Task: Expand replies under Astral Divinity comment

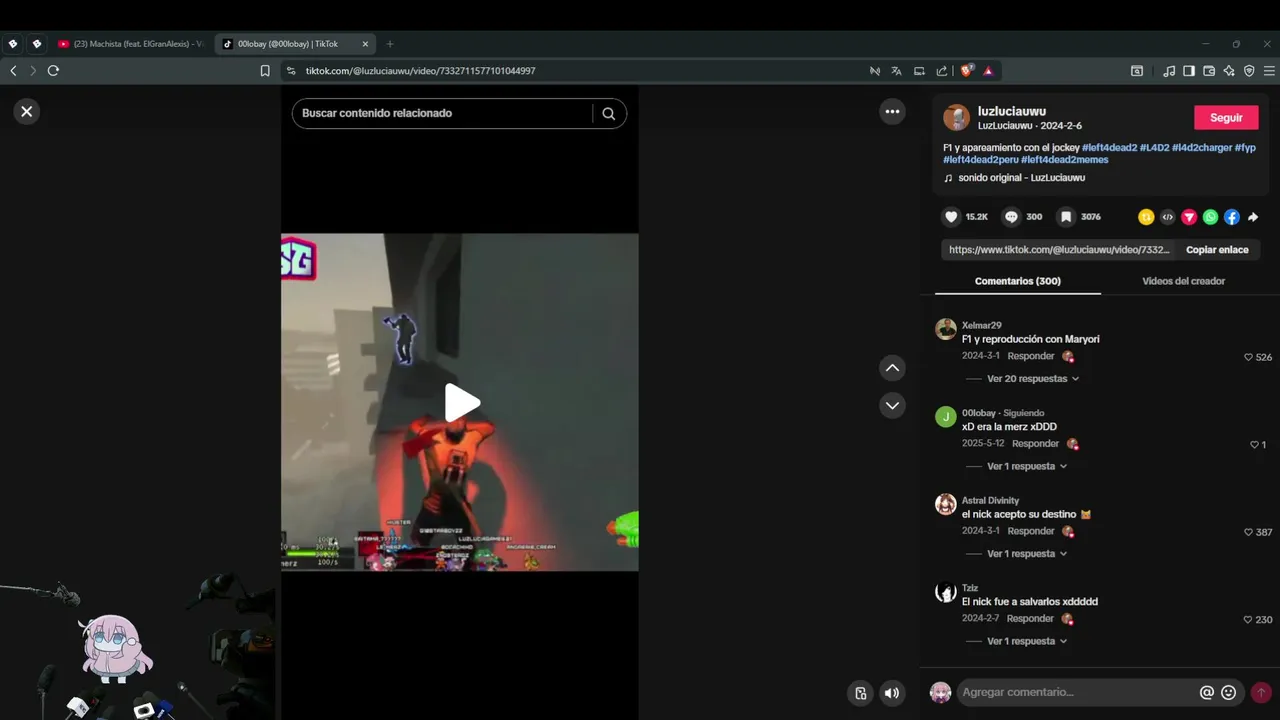Action: (x=1027, y=554)
